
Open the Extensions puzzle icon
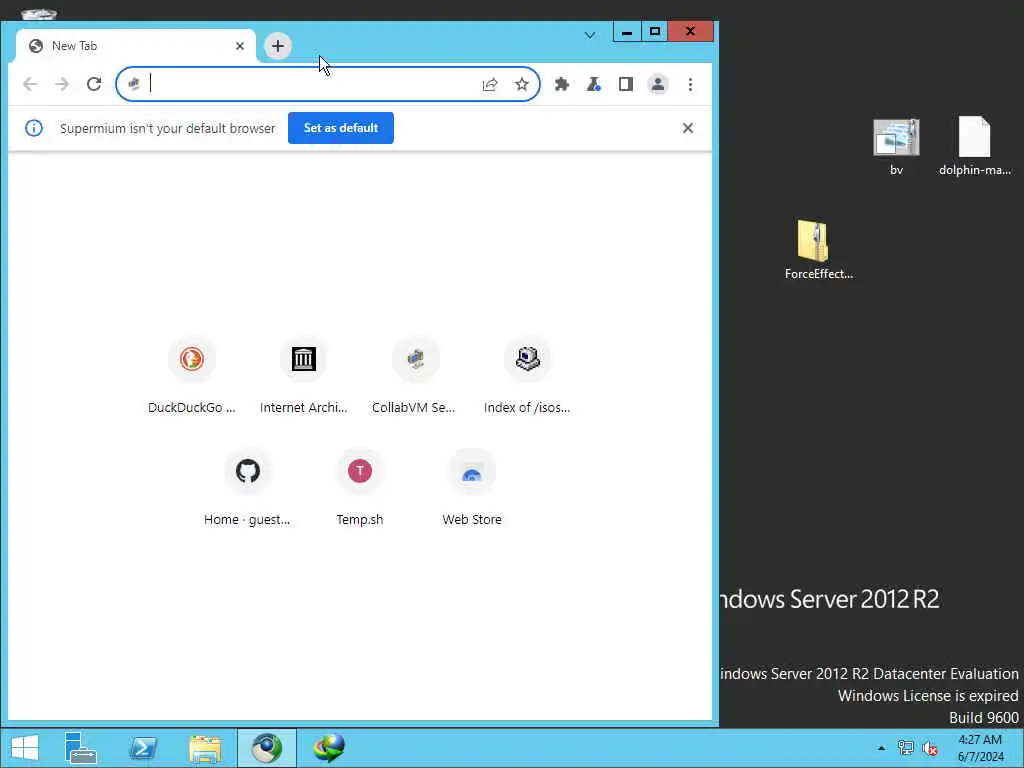(x=562, y=84)
